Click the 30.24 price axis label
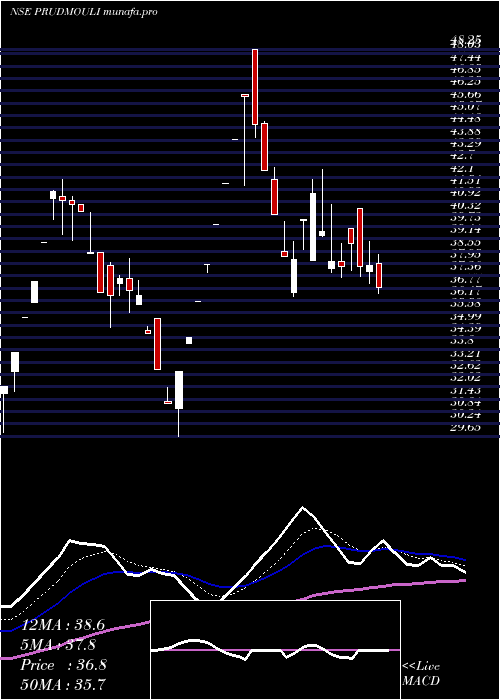Viewport: 500px width, 700px height. tap(465, 415)
